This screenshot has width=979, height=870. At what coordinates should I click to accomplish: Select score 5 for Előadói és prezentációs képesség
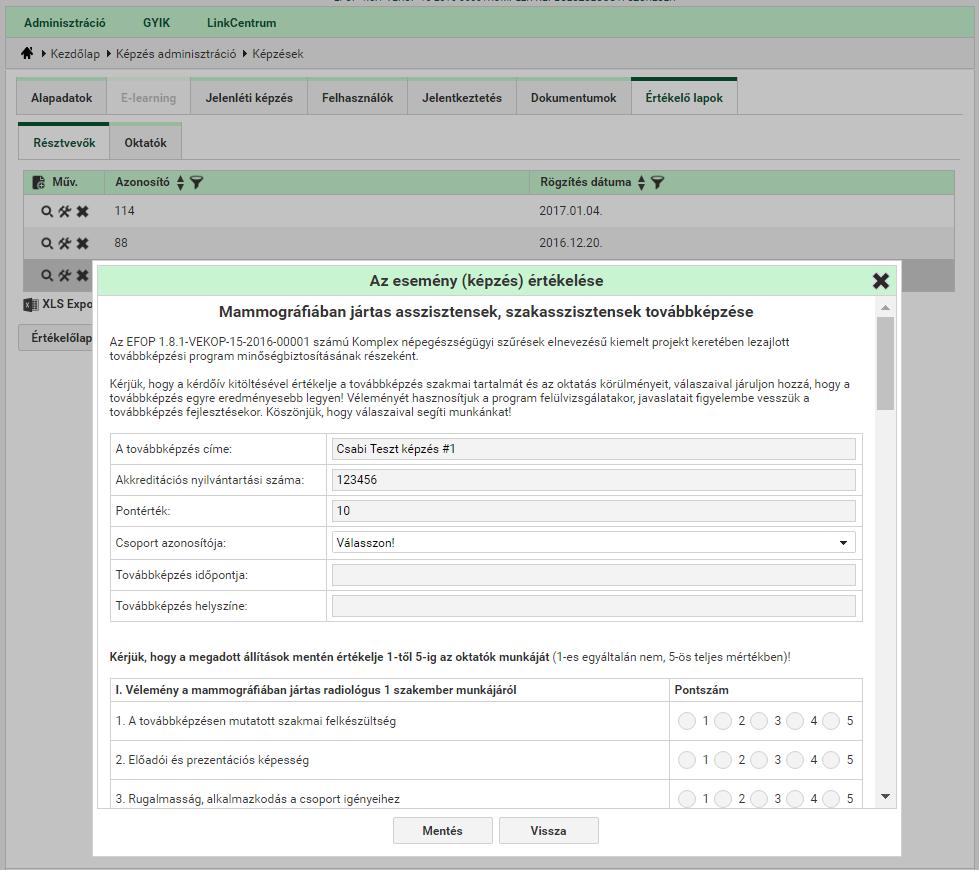click(832, 760)
